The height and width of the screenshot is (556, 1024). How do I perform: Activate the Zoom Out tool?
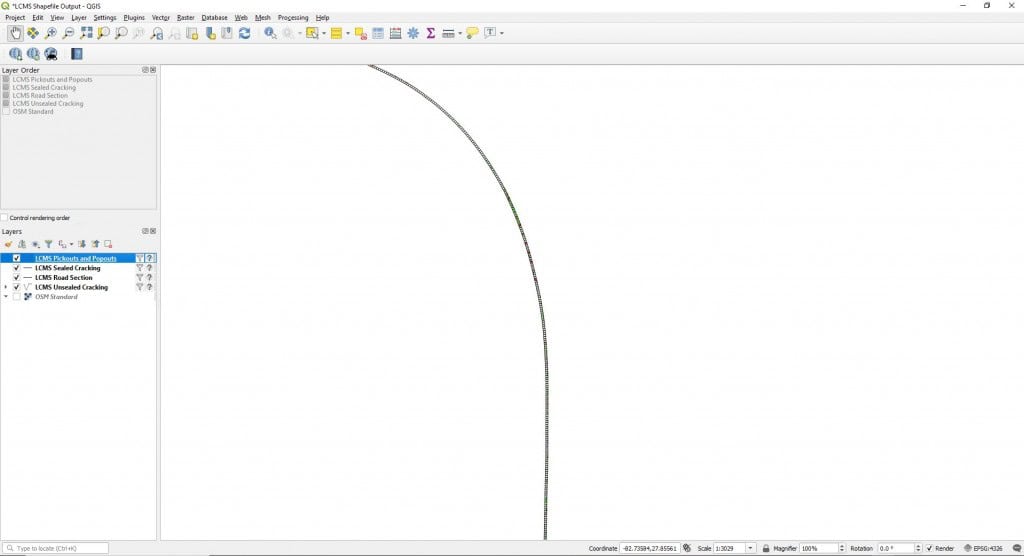[x=68, y=33]
